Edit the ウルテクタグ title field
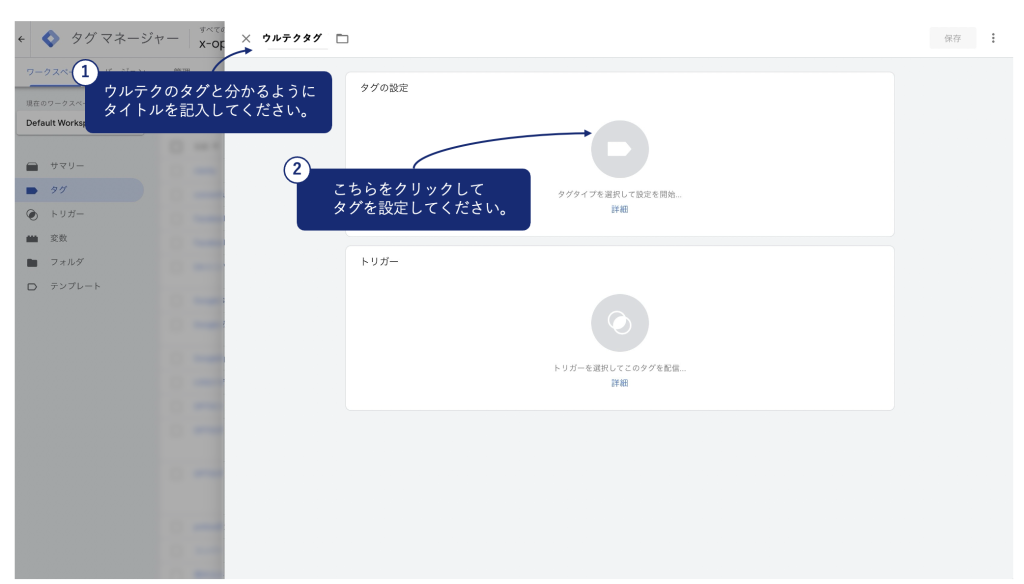The height and width of the screenshot is (584, 1024). click(x=292, y=38)
